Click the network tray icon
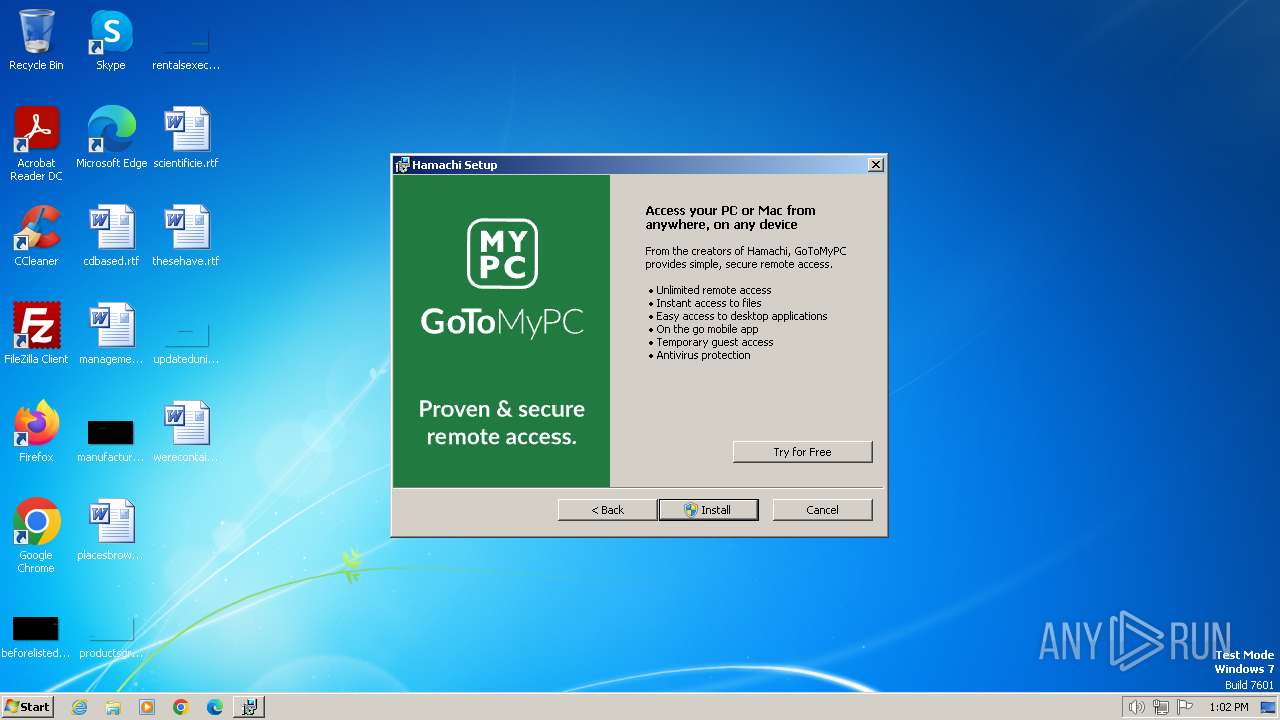The image size is (1280, 720). pos(1161,707)
